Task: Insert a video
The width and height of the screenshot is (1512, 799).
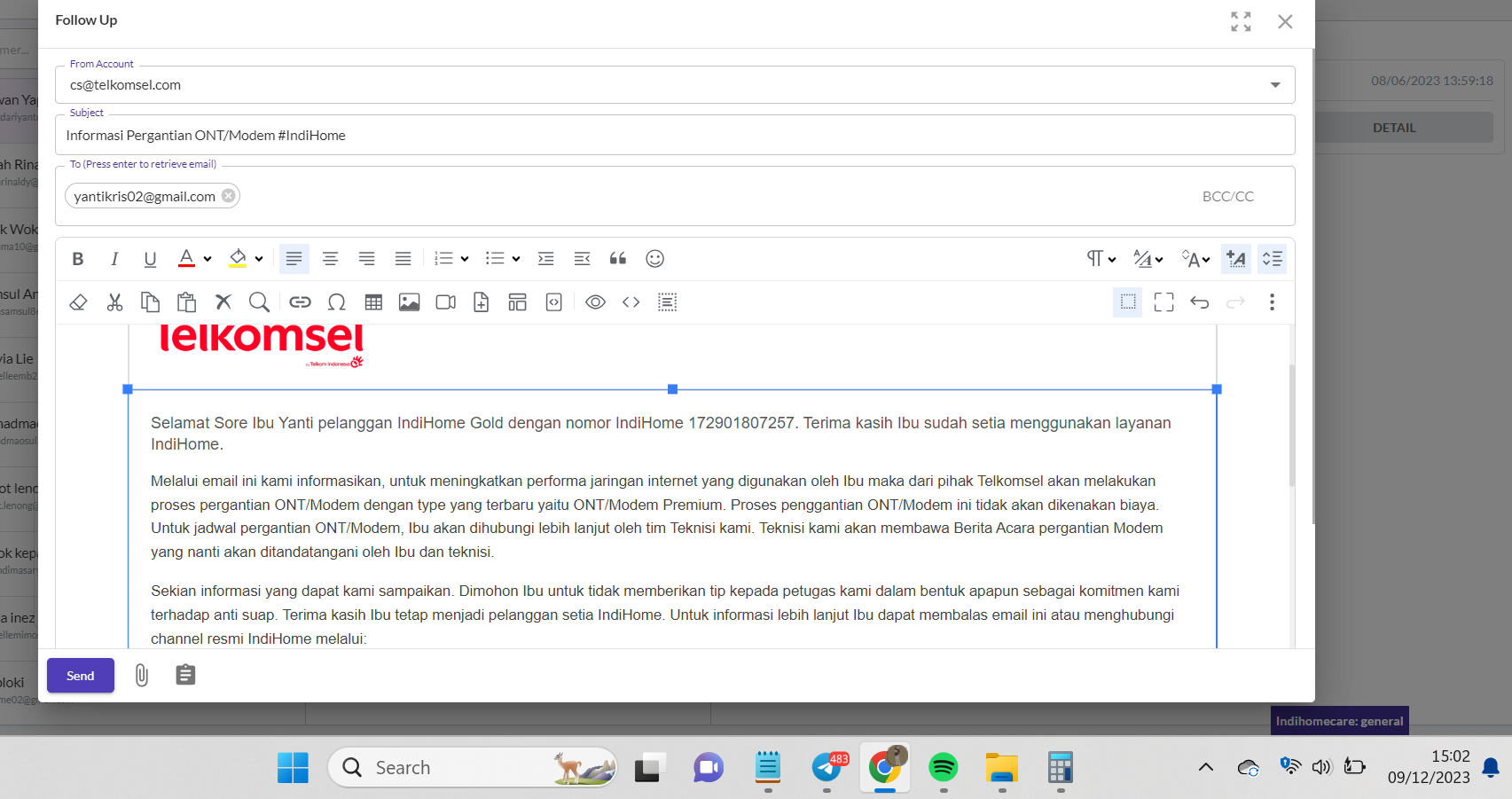Action: pos(445,302)
